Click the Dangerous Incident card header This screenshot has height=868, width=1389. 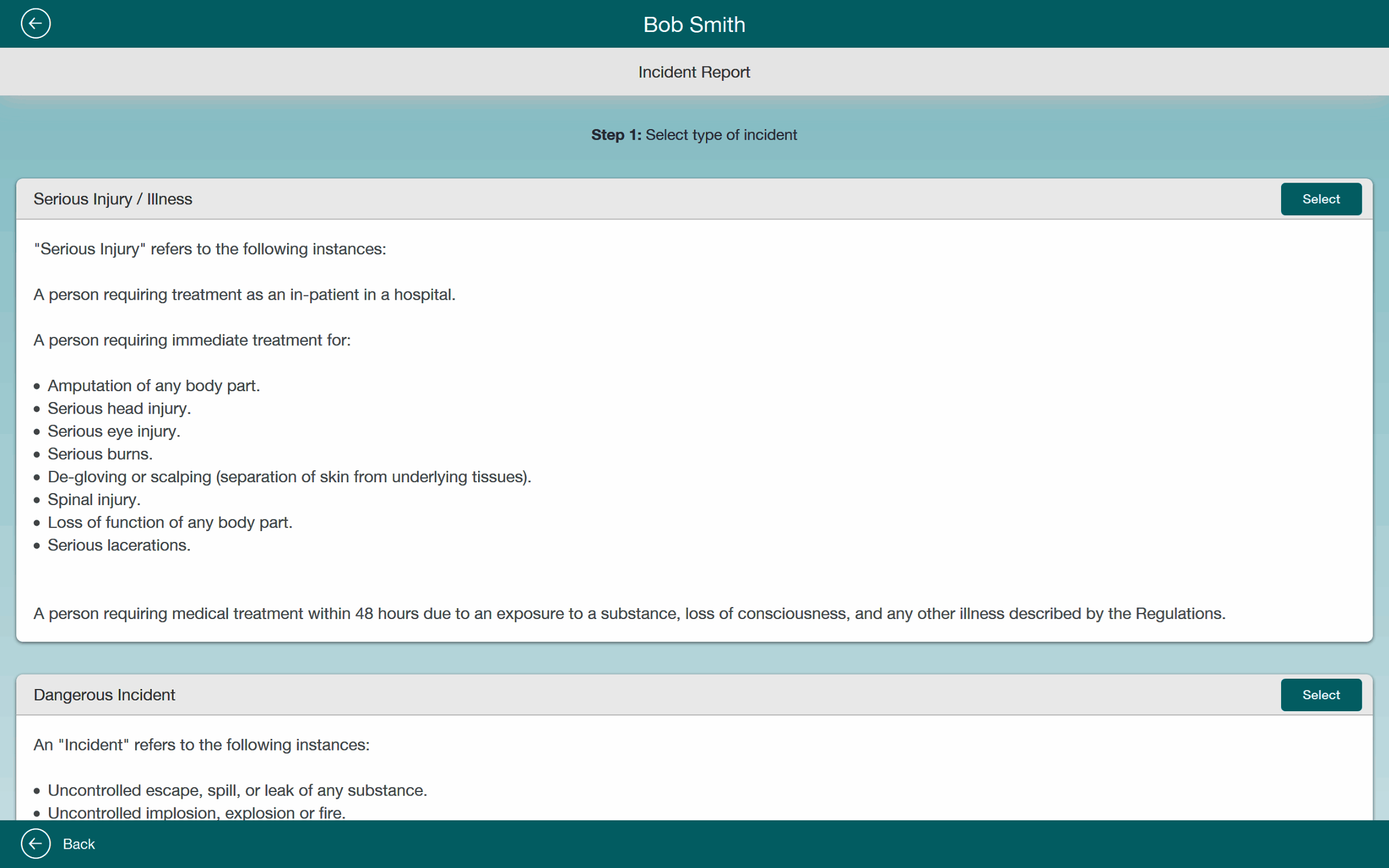pyautogui.click(x=104, y=694)
